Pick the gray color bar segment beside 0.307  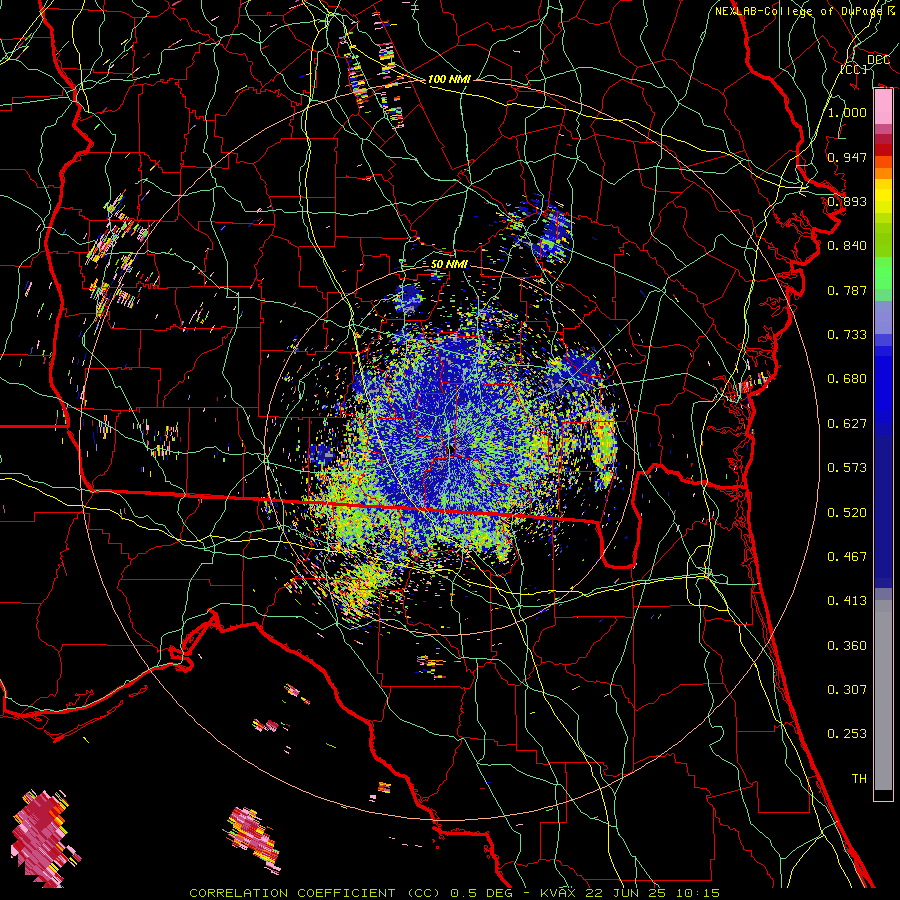pos(883,695)
